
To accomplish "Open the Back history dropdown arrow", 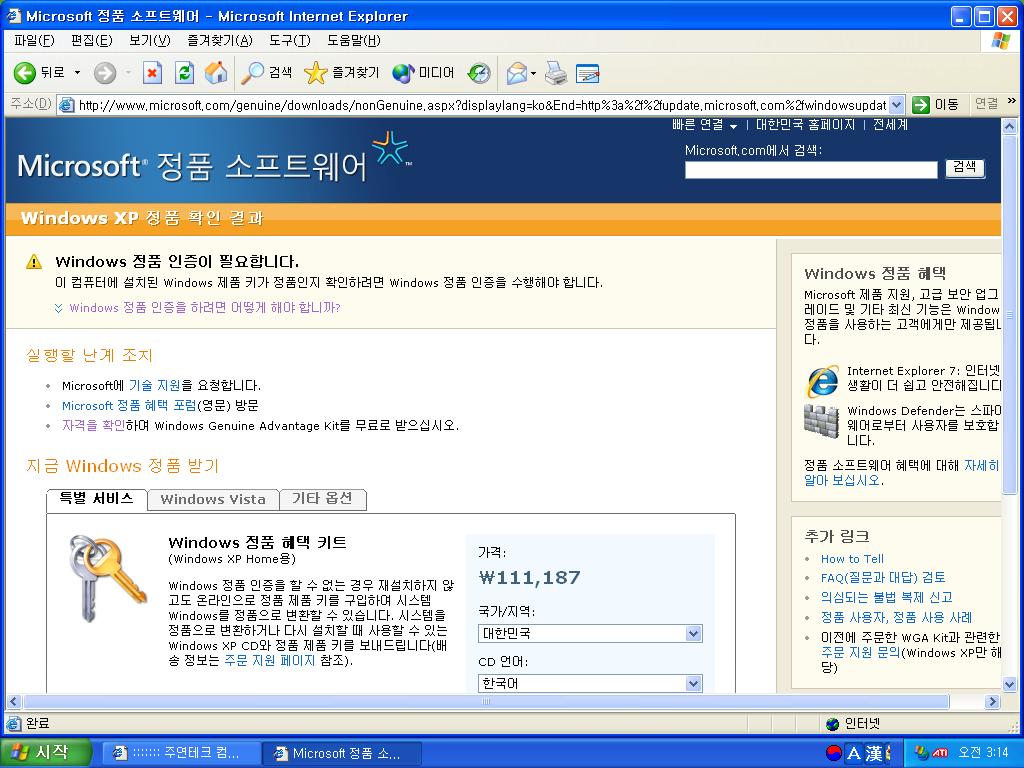I will click(77, 72).
